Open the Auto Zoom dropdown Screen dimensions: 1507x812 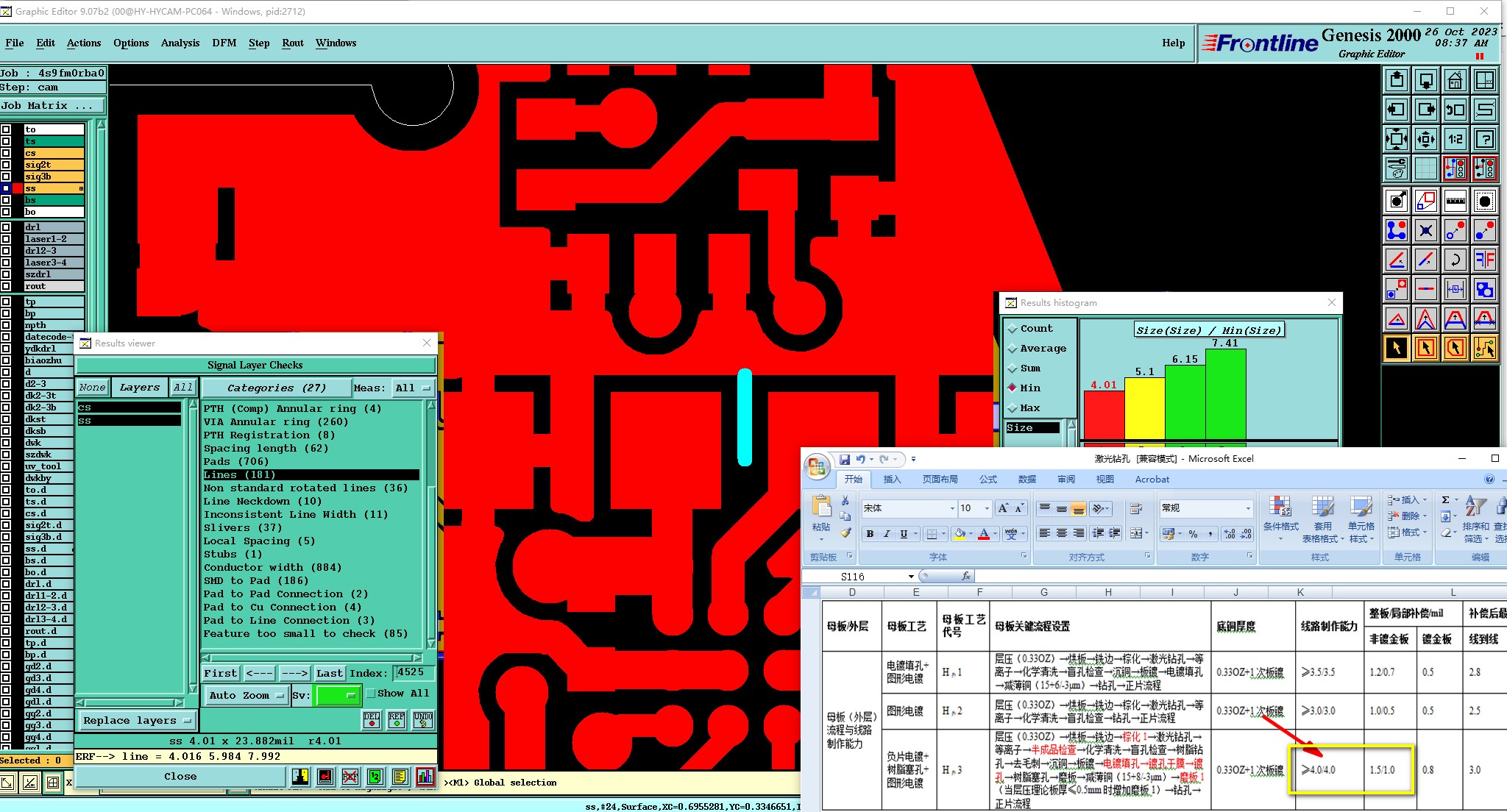[x=247, y=695]
